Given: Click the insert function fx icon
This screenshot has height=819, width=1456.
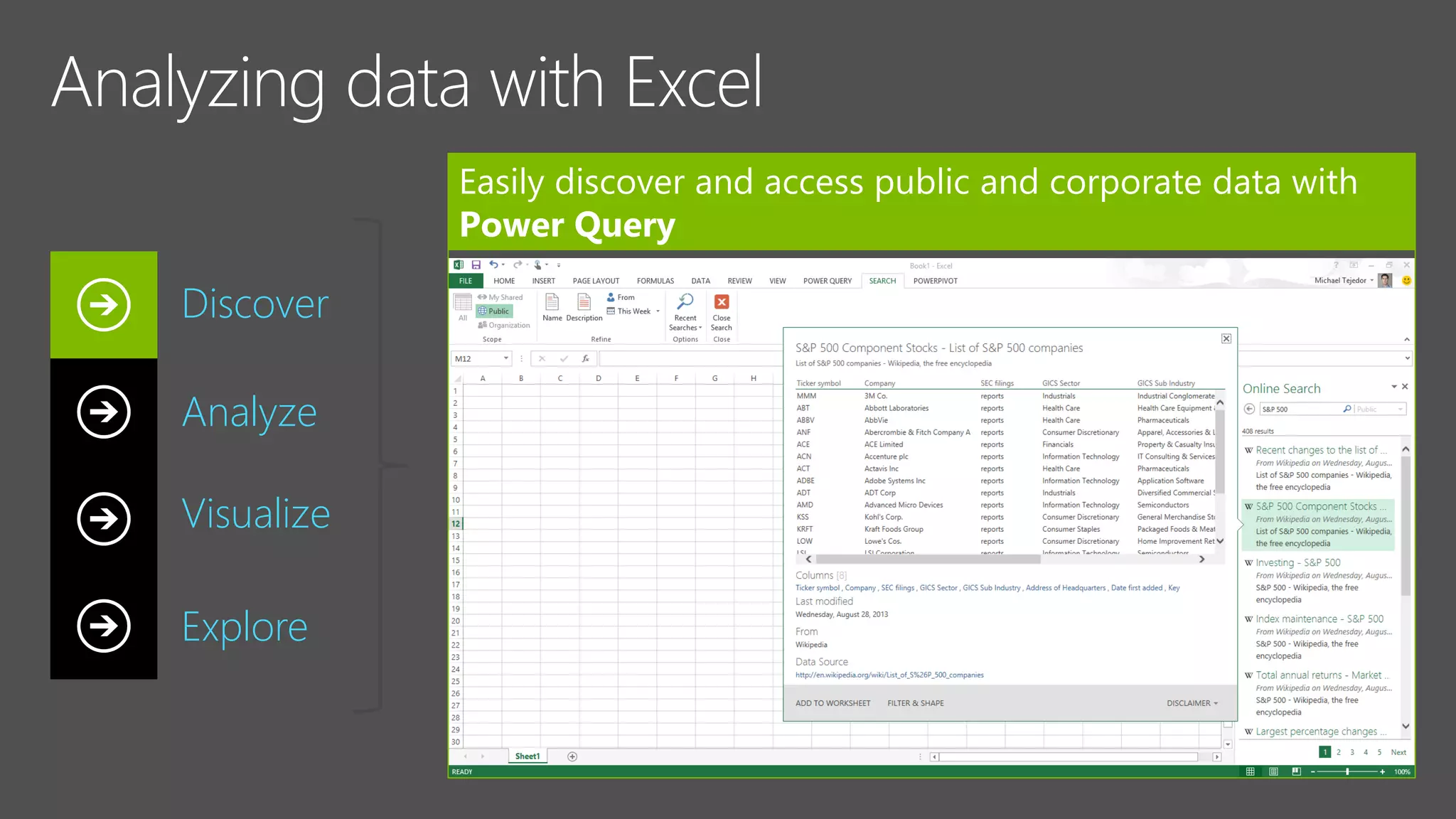Looking at the screenshot, I should (x=585, y=359).
